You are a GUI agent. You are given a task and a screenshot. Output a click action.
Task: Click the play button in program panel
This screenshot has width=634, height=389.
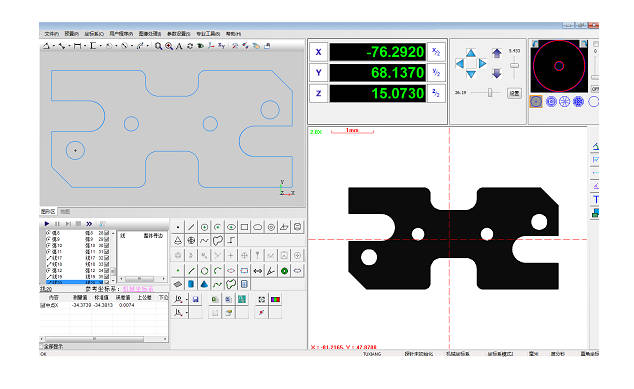(47, 224)
